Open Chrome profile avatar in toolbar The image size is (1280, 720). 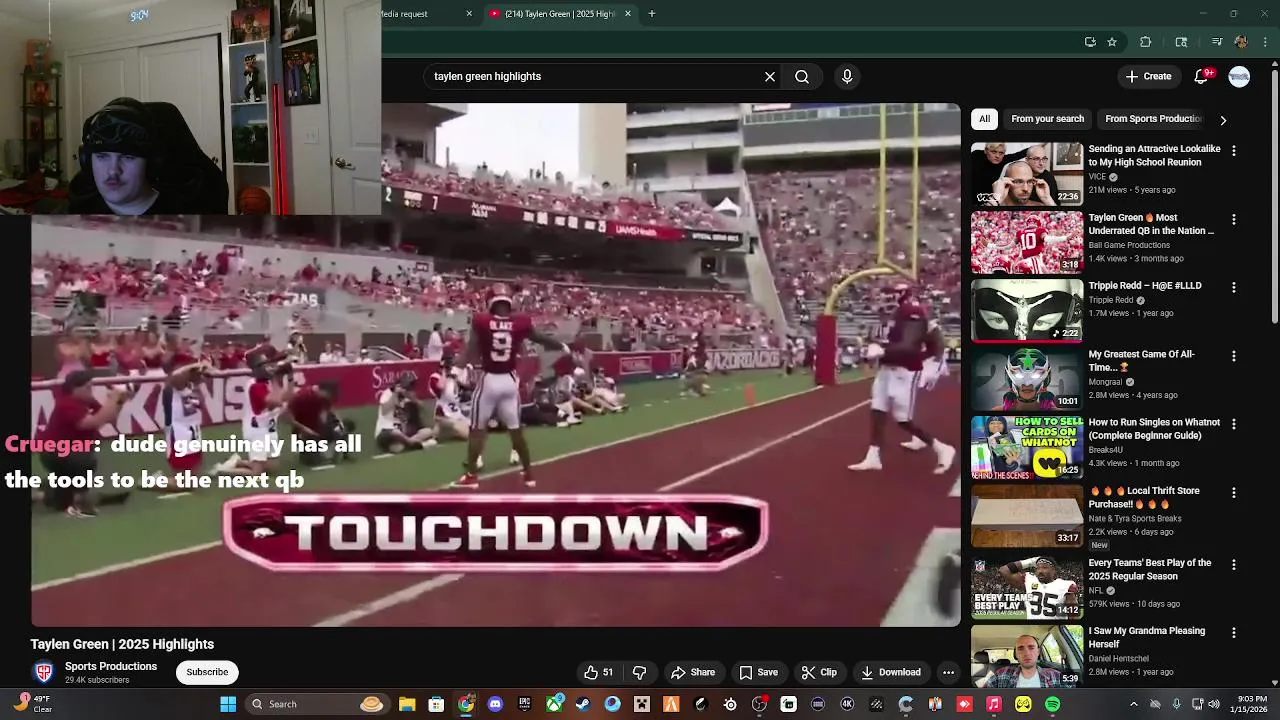1241,42
